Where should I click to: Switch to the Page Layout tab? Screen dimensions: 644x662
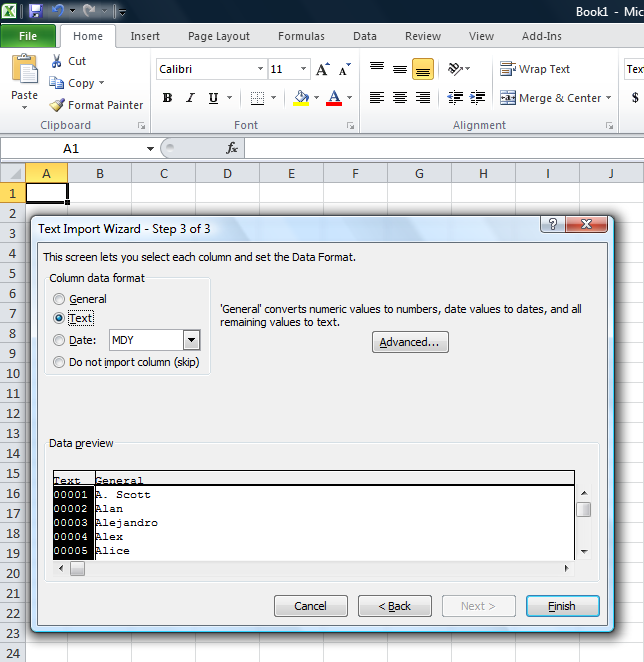[219, 36]
